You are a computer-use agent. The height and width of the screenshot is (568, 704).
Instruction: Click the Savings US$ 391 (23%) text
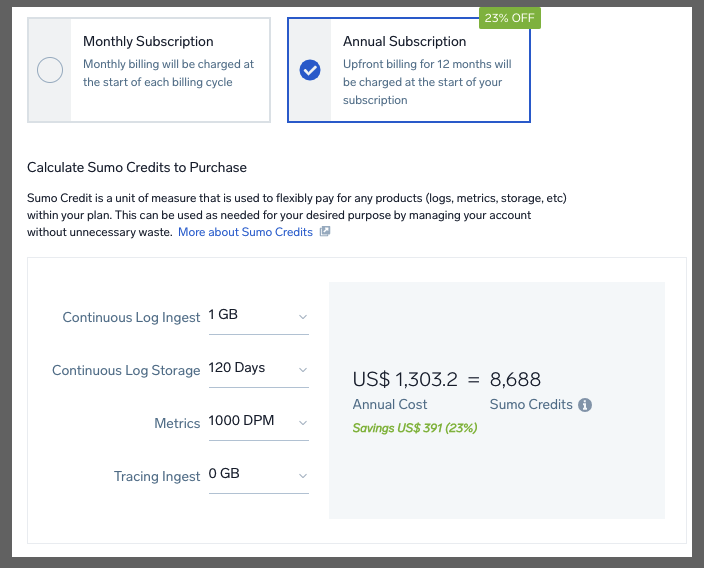(x=414, y=428)
